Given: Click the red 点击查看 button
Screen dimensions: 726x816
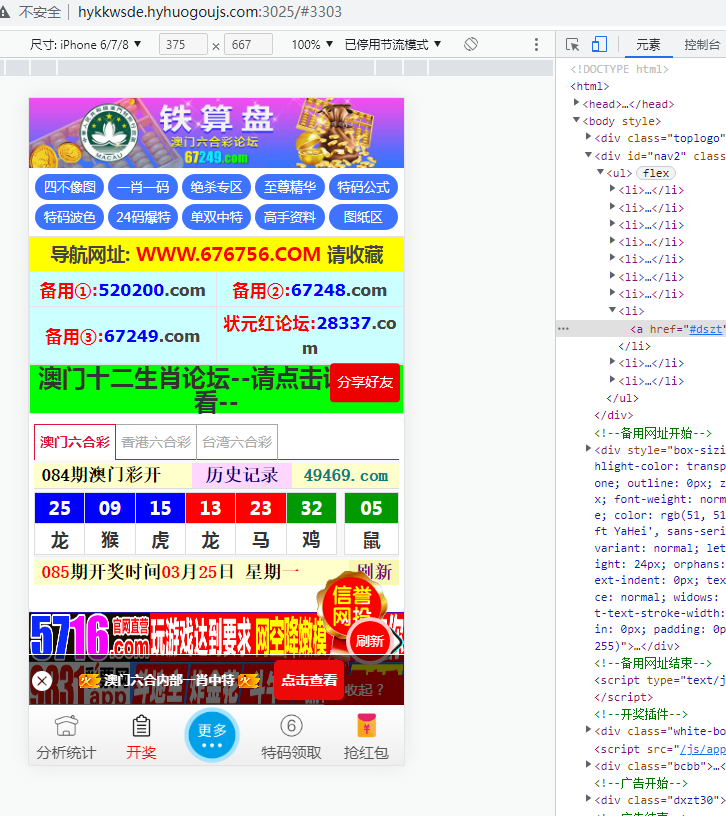Looking at the screenshot, I should pyautogui.click(x=309, y=680).
